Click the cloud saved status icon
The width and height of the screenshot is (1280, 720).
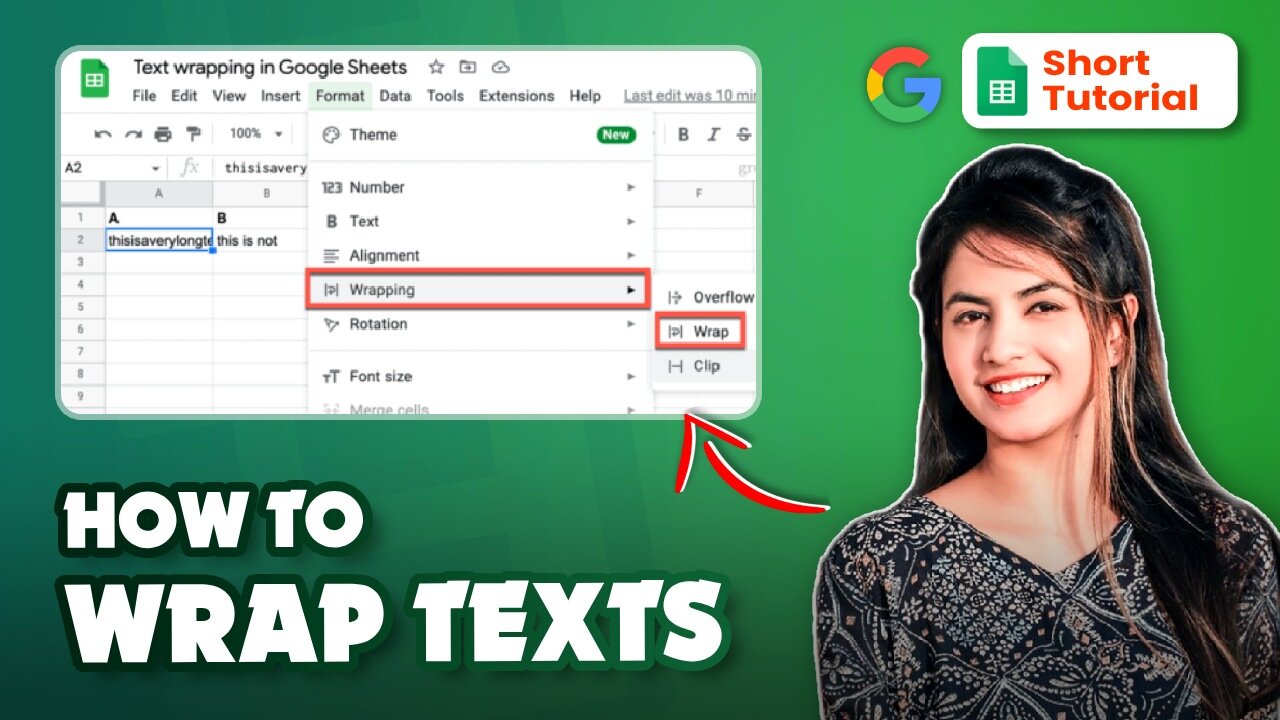click(x=501, y=67)
